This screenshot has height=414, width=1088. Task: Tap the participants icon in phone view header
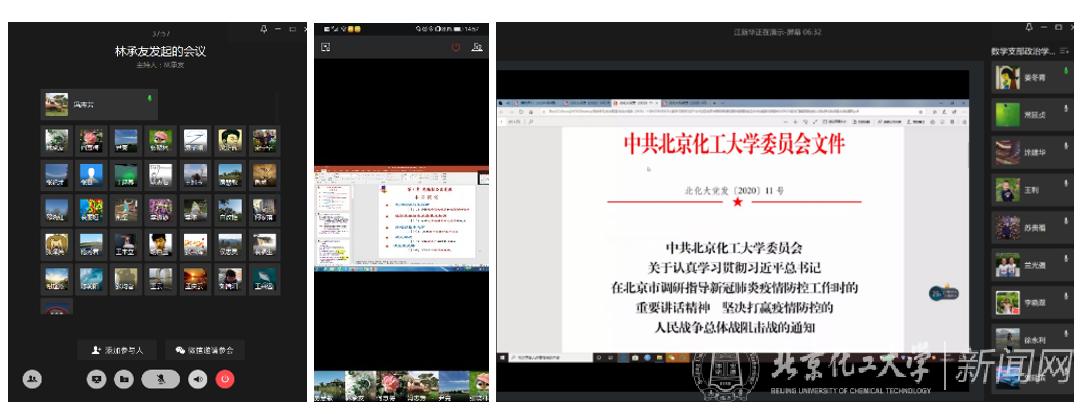[x=478, y=47]
